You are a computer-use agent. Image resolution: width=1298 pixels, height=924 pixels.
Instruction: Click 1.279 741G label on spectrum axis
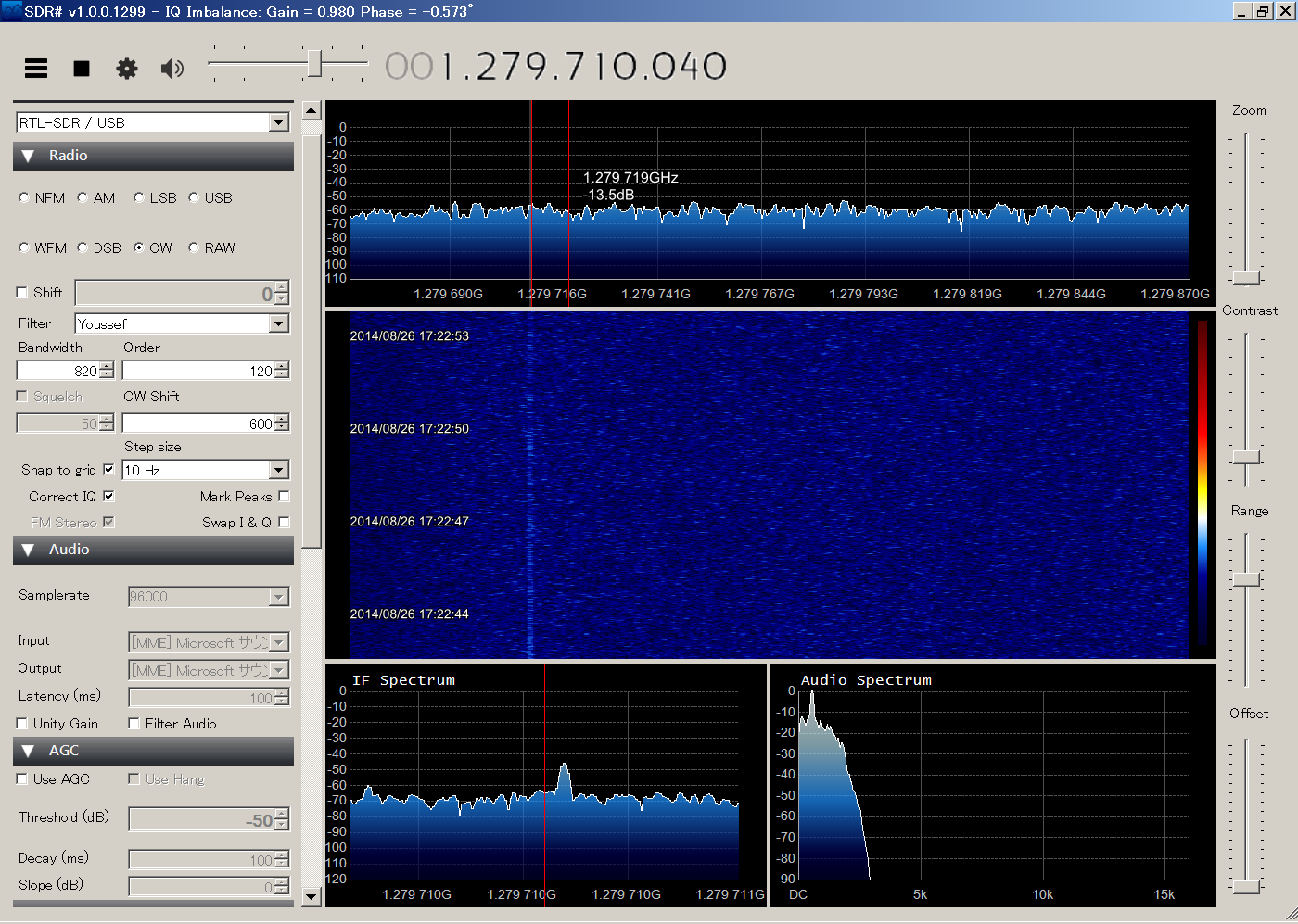coord(655,294)
